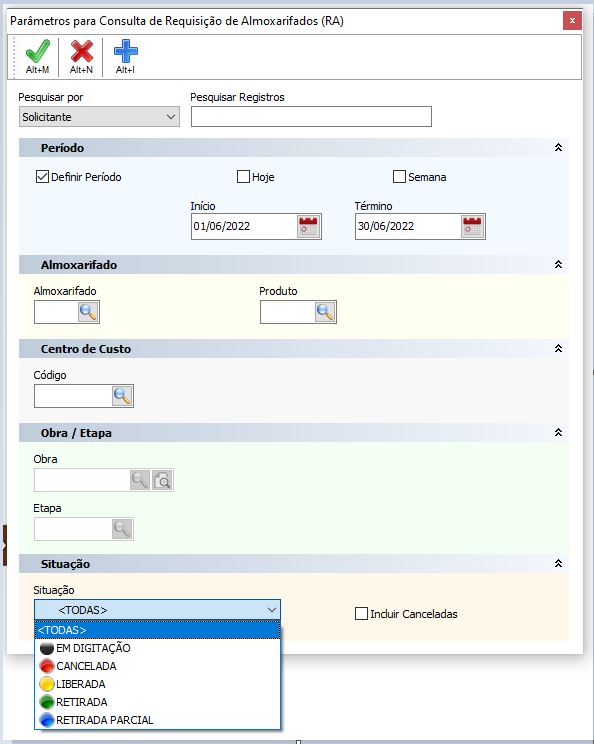Tick Incluir Canceladas checkbox

(361, 614)
